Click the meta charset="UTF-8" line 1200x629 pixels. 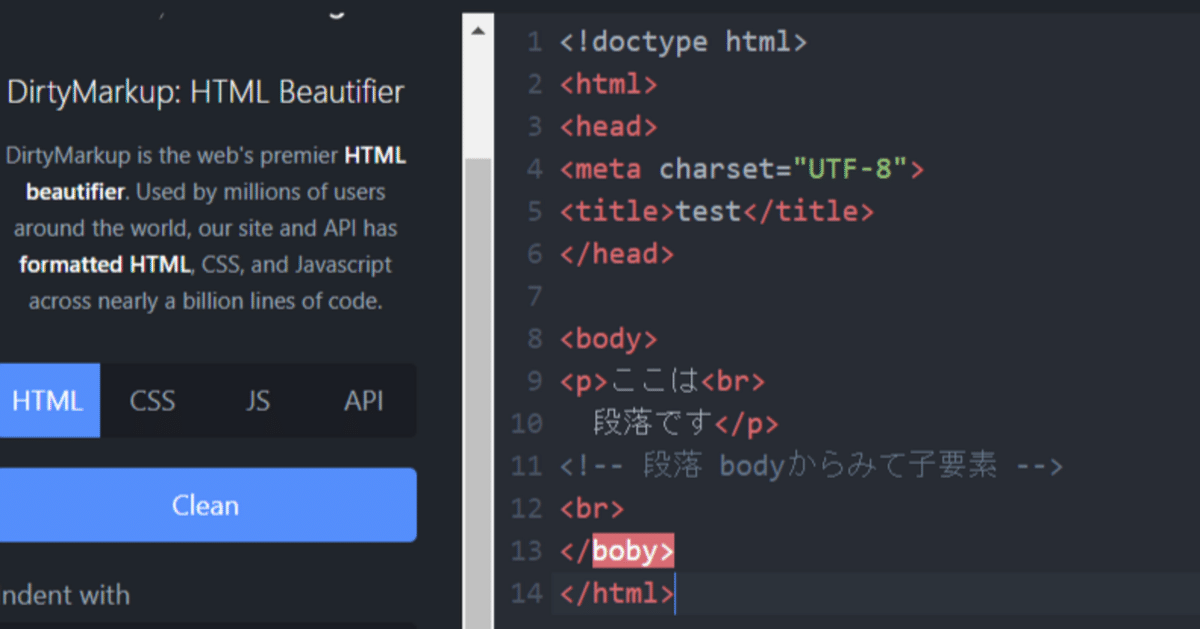(742, 169)
